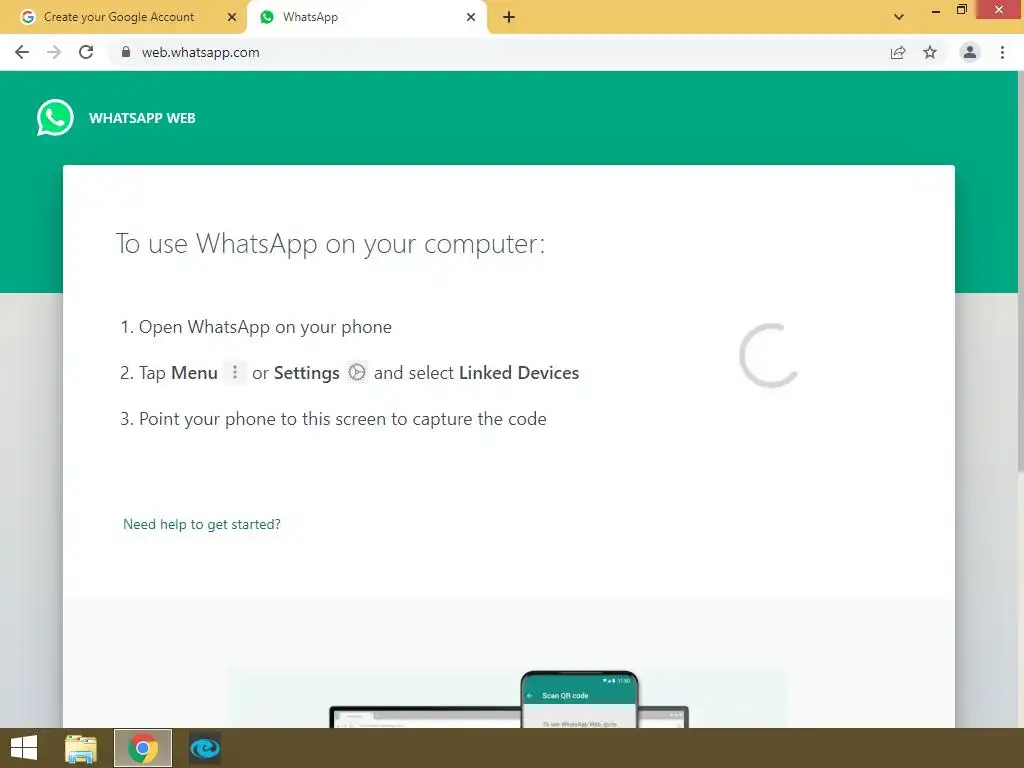Click the loading QR code spinner
The height and width of the screenshot is (768, 1024).
coord(769,355)
